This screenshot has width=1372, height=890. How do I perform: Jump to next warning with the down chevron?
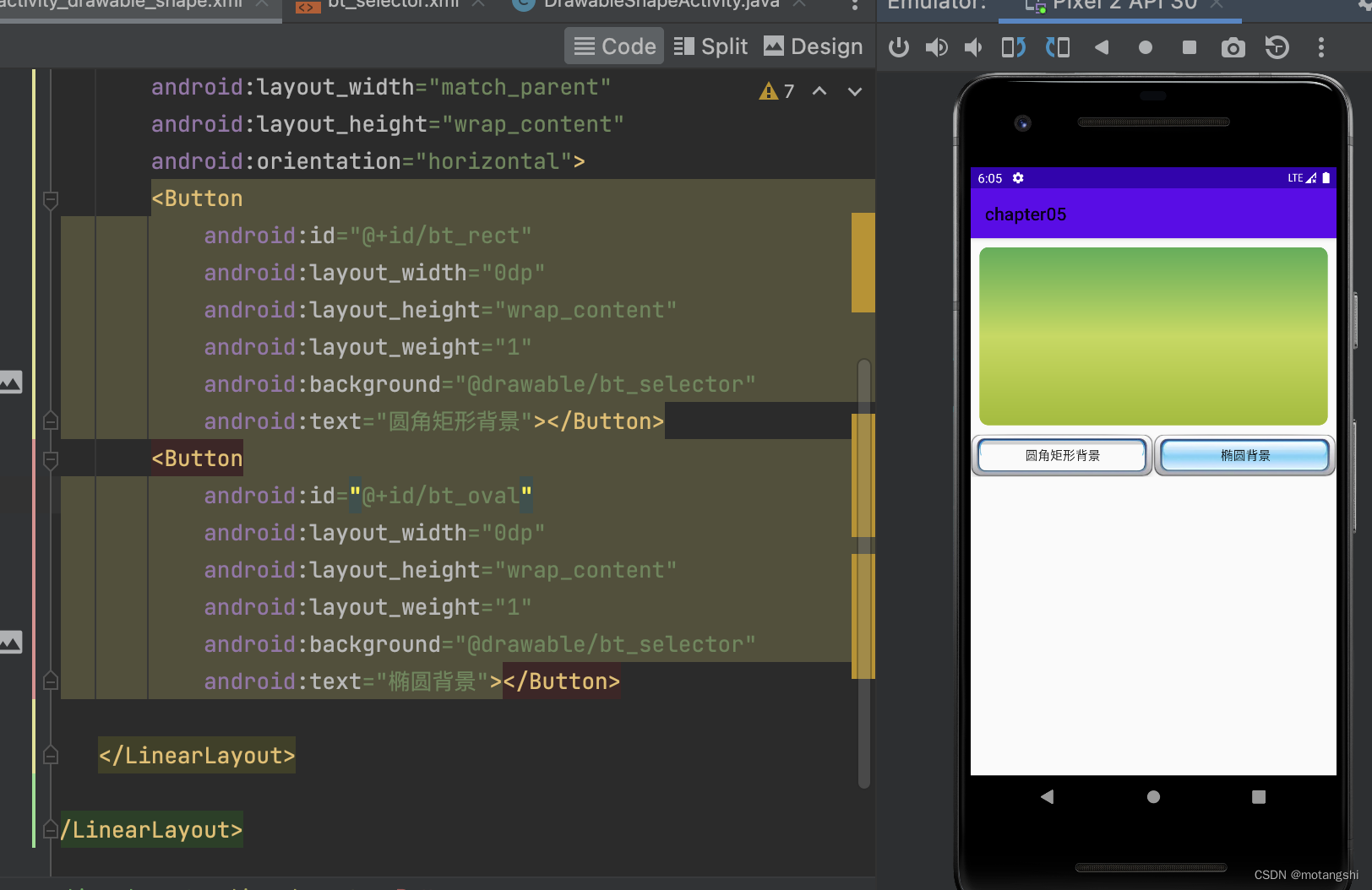coord(854,91)
